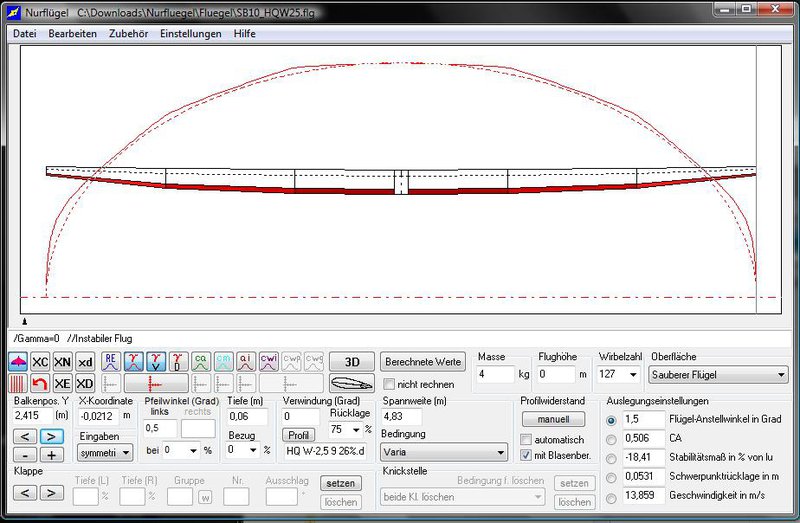Check the 'automatisch' profile drag option
The height and width of the screenshot is (523, 800).
[526, 440]
